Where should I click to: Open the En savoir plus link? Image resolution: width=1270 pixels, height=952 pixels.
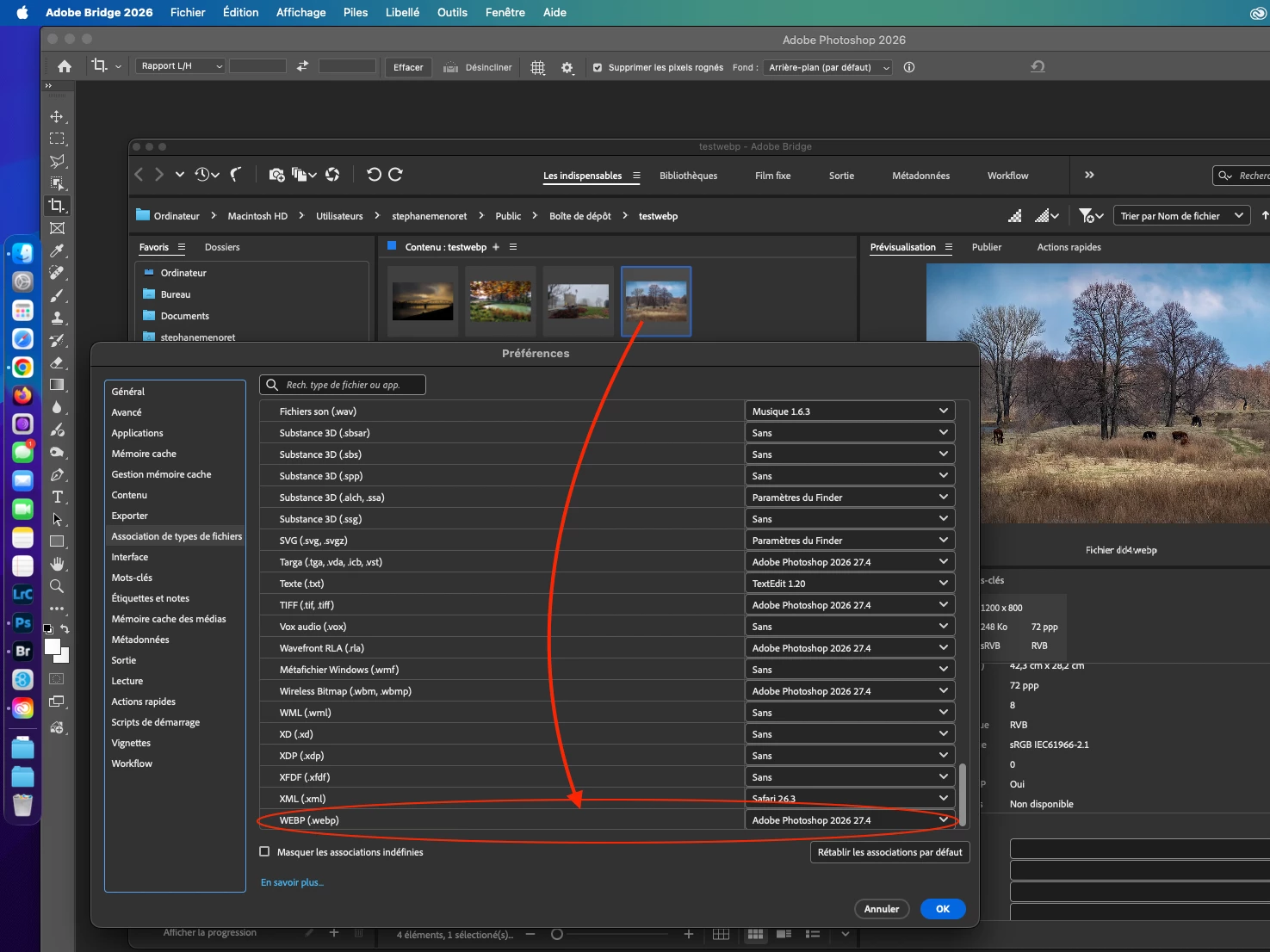(292, 882)
